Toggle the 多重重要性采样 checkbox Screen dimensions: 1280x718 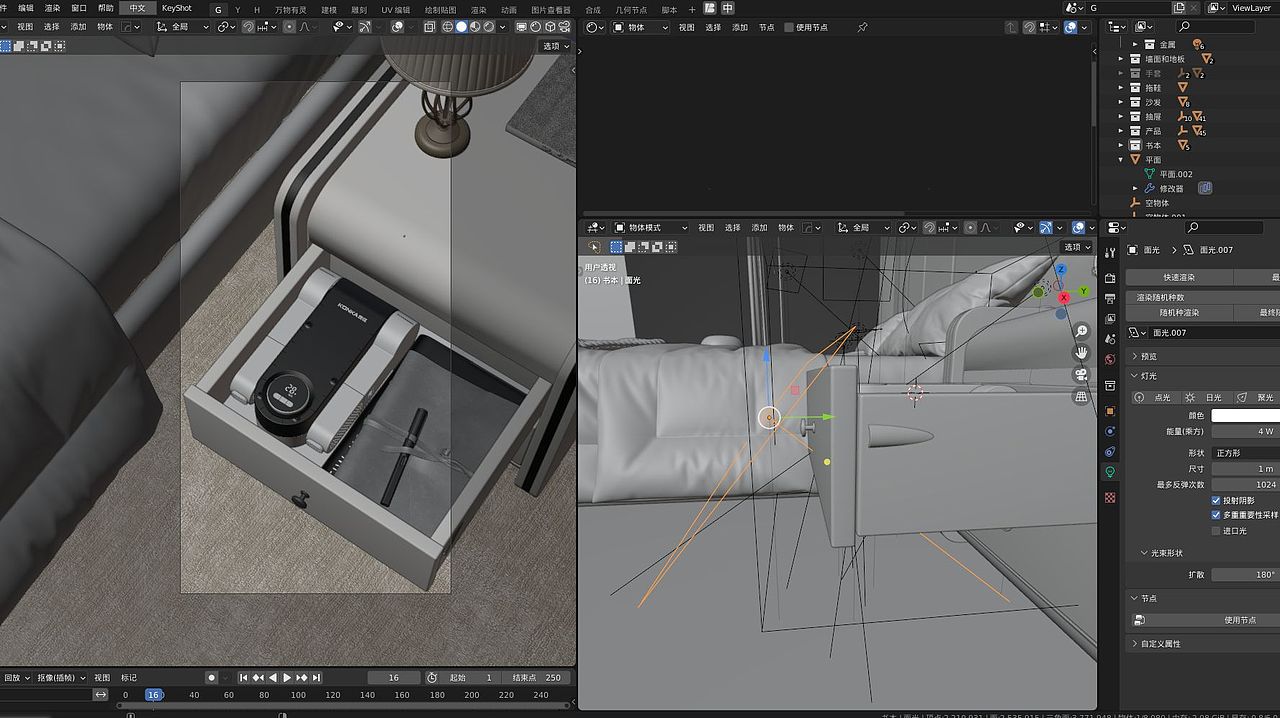[1216, 515]
